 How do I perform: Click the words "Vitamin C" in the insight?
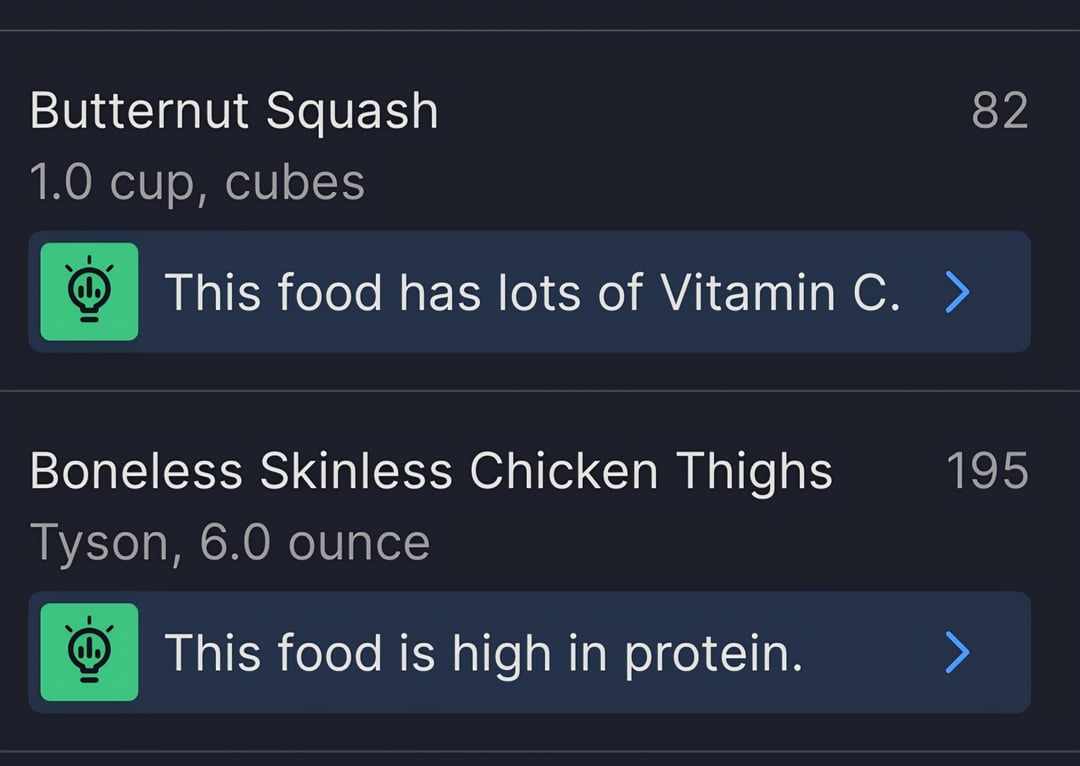[779, 293]
